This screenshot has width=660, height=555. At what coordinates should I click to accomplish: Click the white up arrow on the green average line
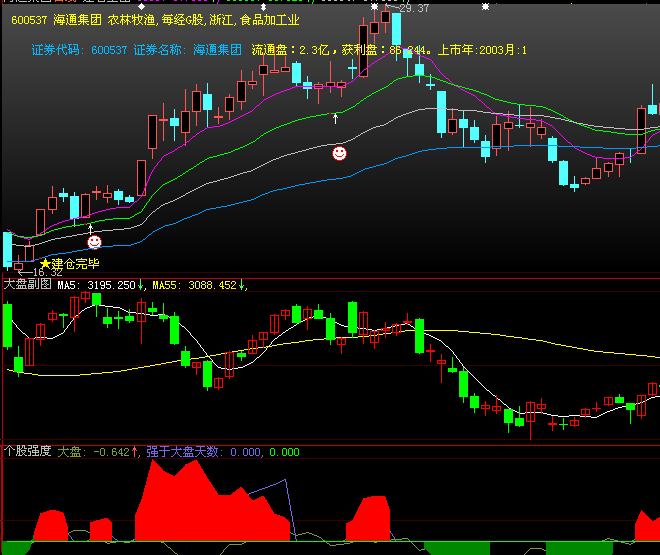pyautogui.click(x=335, y=118)
